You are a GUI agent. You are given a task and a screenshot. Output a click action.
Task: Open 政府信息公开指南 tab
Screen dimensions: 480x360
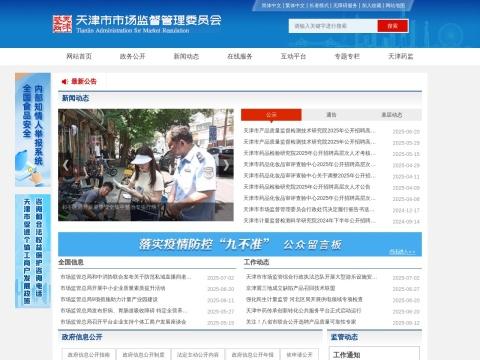tap(89, 355)
